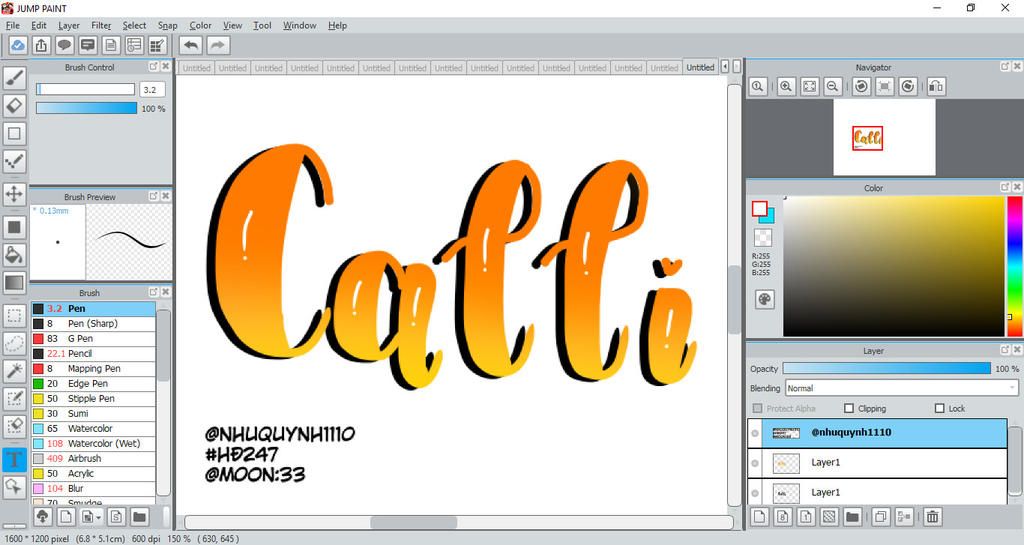Click Navigator zoom in magnifier

(786, 86)
